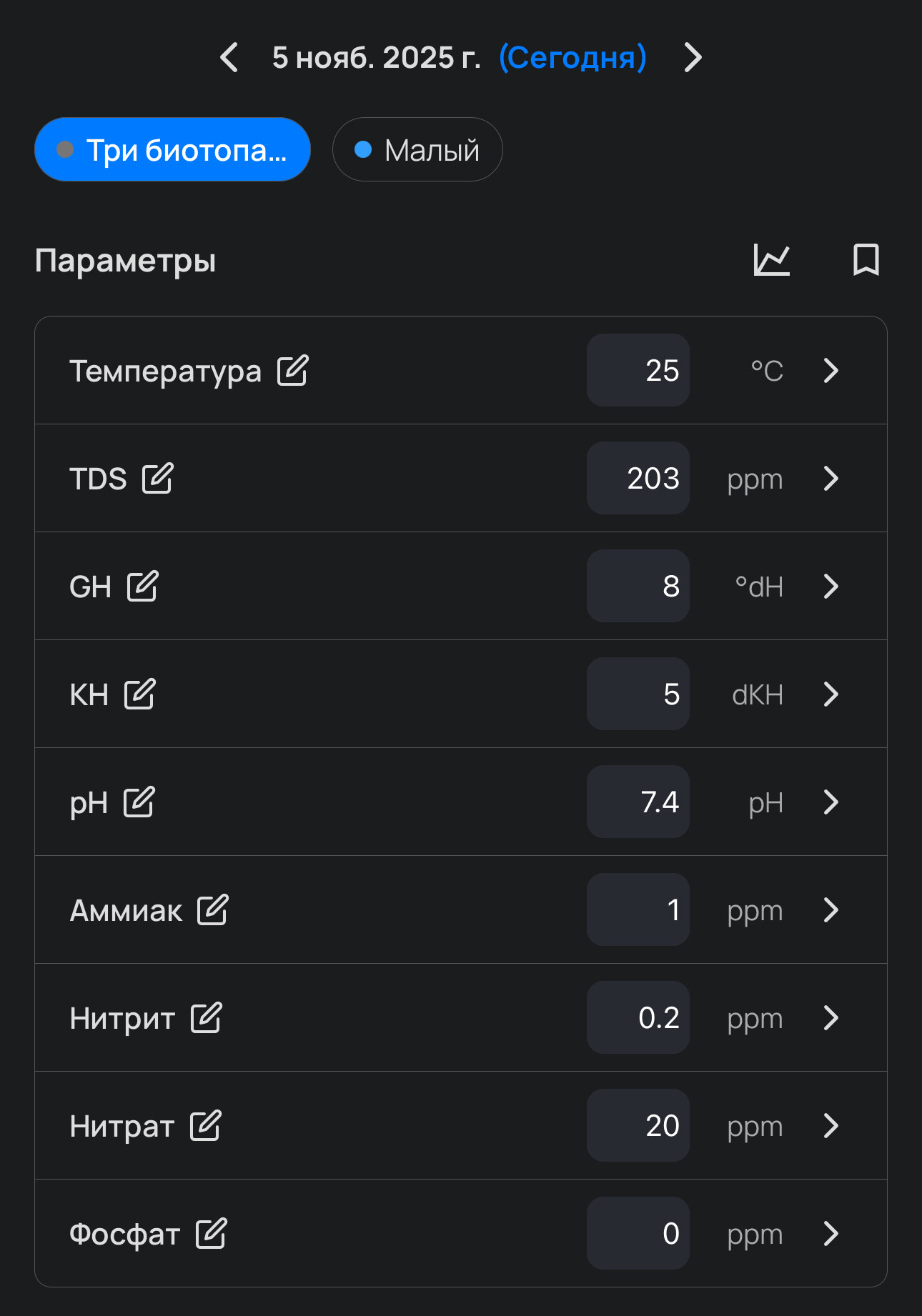Click the Сегодня date link
The height and width of the screenshot is (1316, 922).
pyautogui.click(x=572, y=57)
